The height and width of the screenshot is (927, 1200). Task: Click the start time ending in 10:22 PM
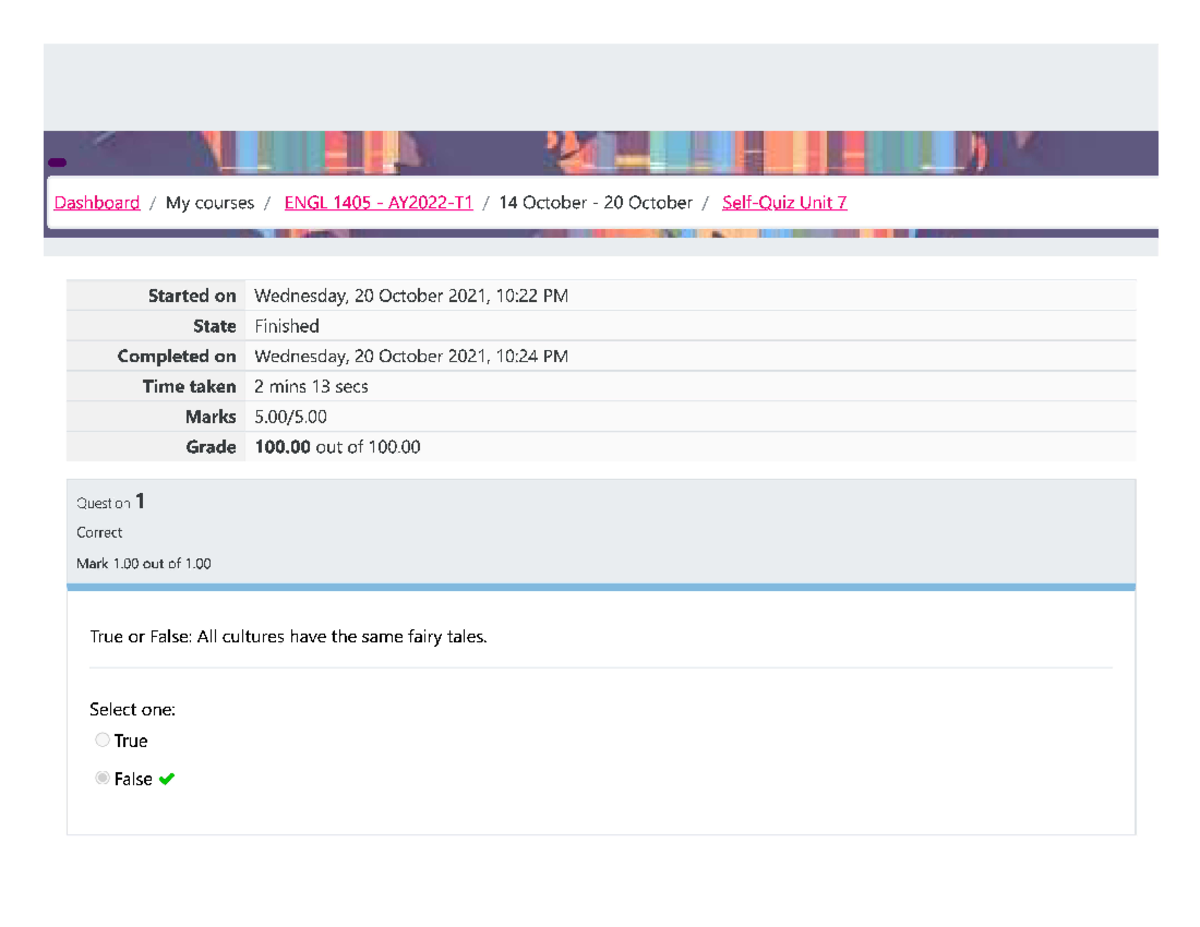(412, 295)
